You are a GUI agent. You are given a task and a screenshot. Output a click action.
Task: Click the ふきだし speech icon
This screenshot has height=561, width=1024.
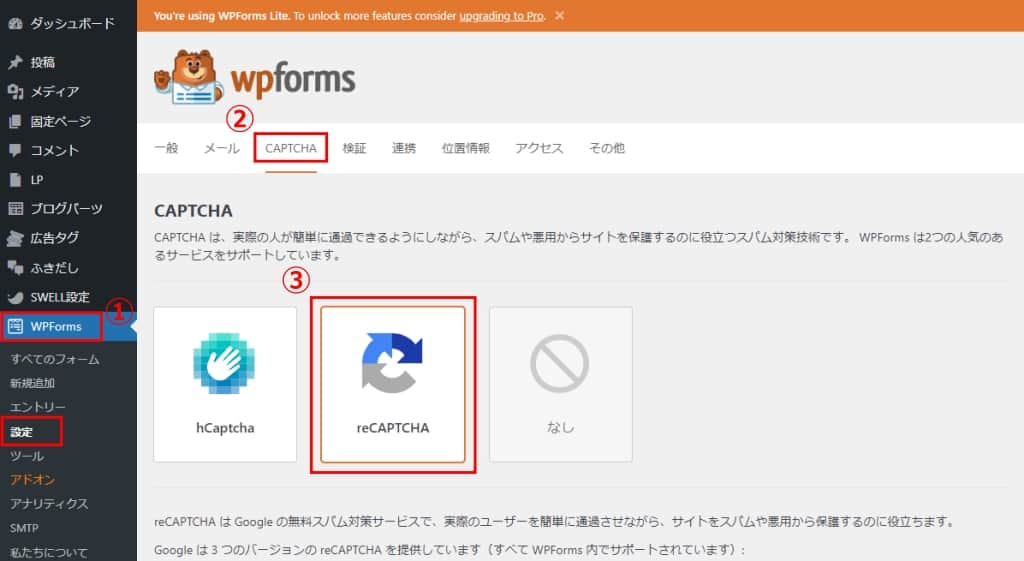(x=15, y=267)
